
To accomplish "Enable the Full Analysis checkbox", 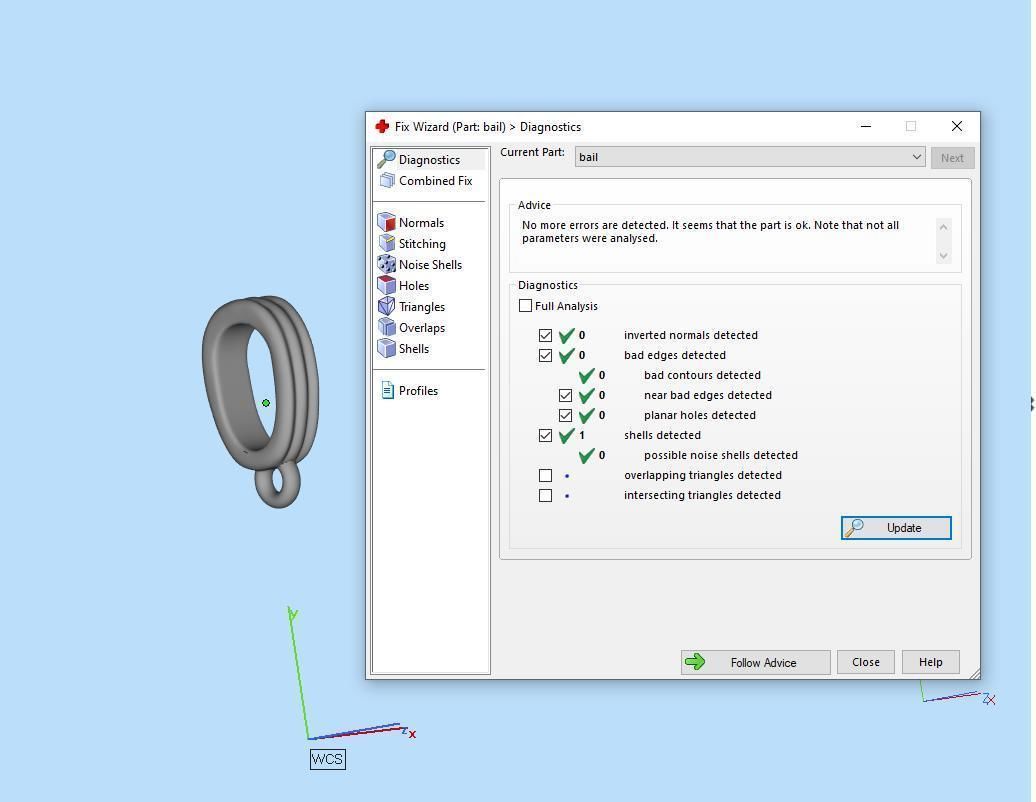I will point(525,306).
